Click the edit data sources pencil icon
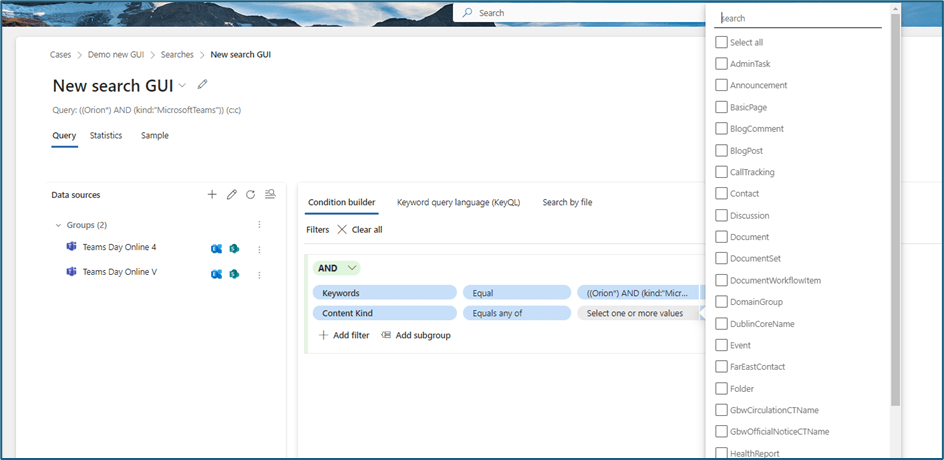This screenshot has height=460, width=944. [x=231, y=195]
